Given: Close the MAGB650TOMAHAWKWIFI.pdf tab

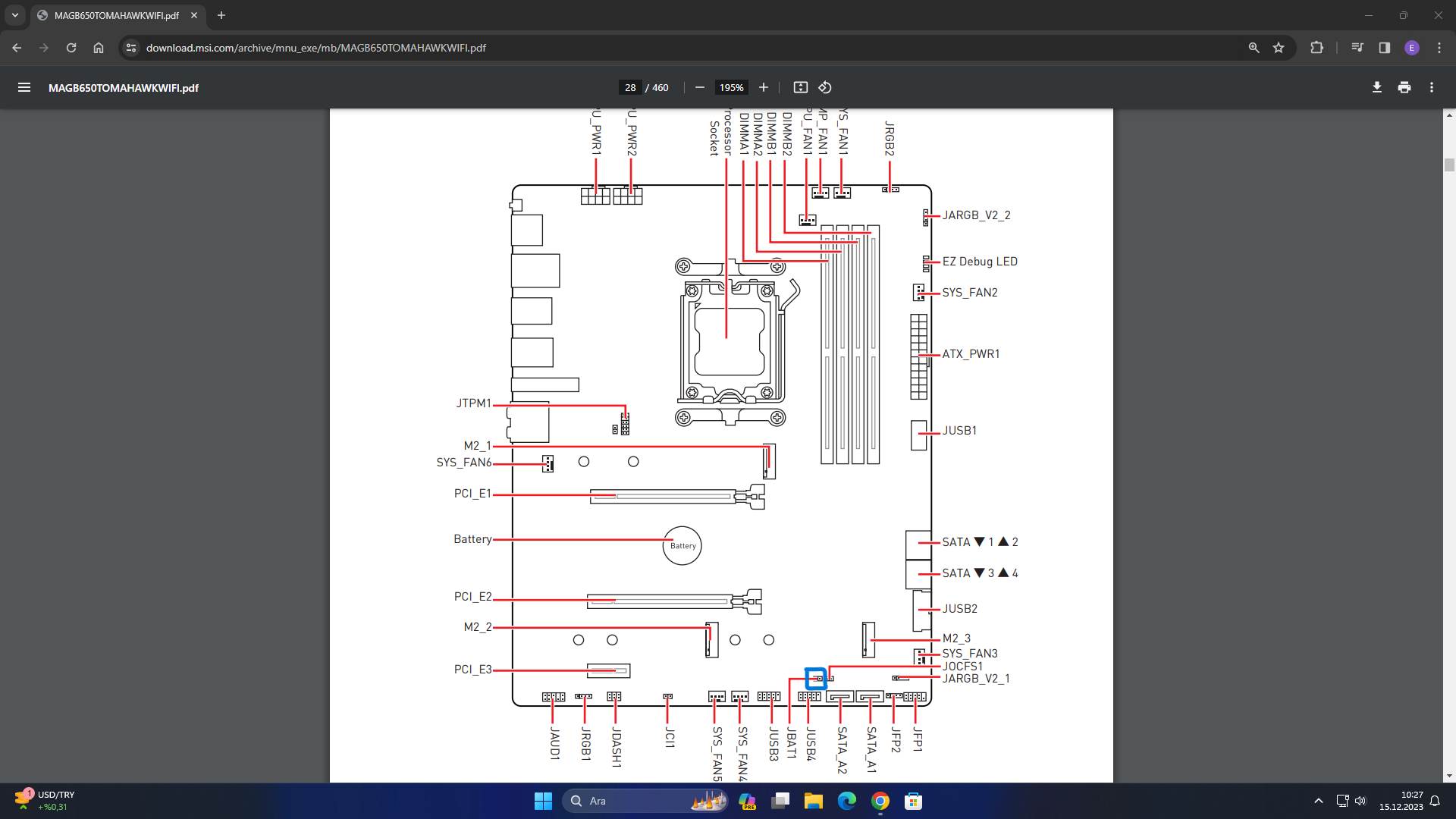Looking at the screenshot, I should click(194, 15).
